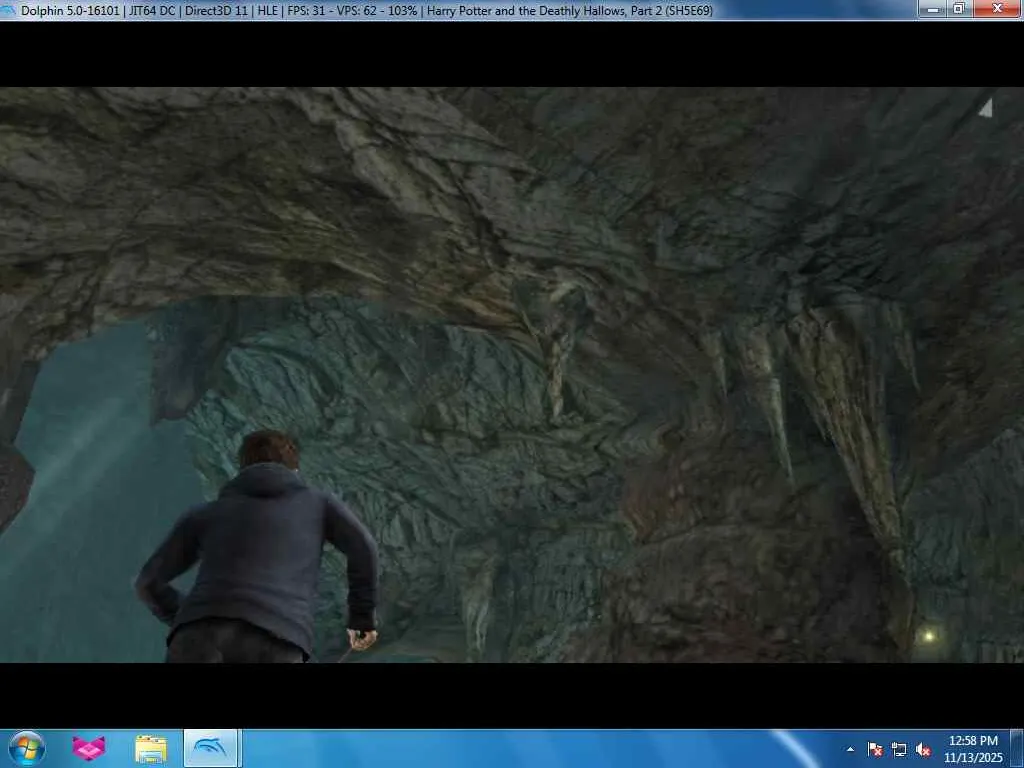Open the clock showing 12:58 PM
This screenshot has height=768, width=1024.
click(973, 749)
